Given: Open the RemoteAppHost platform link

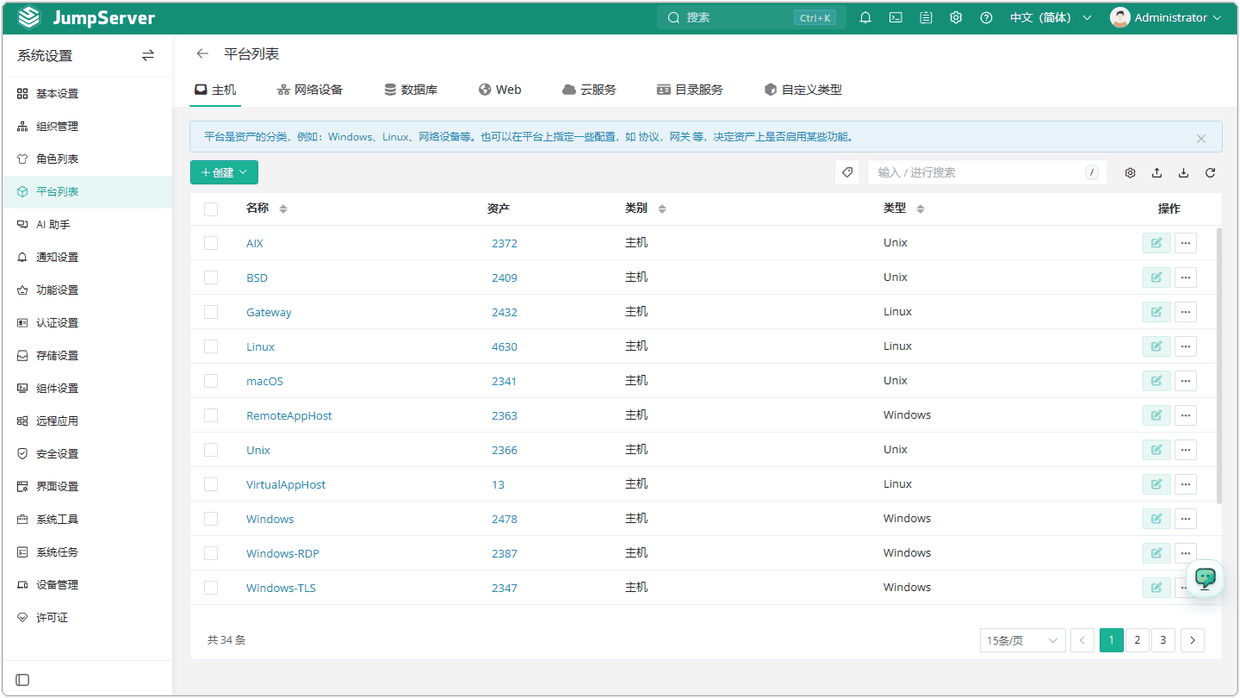Looking at the screenshot, I should 289,416.
